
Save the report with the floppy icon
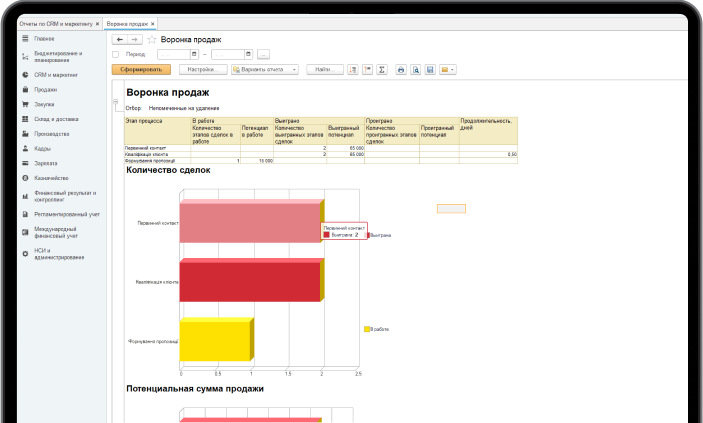tap(430, 70)
